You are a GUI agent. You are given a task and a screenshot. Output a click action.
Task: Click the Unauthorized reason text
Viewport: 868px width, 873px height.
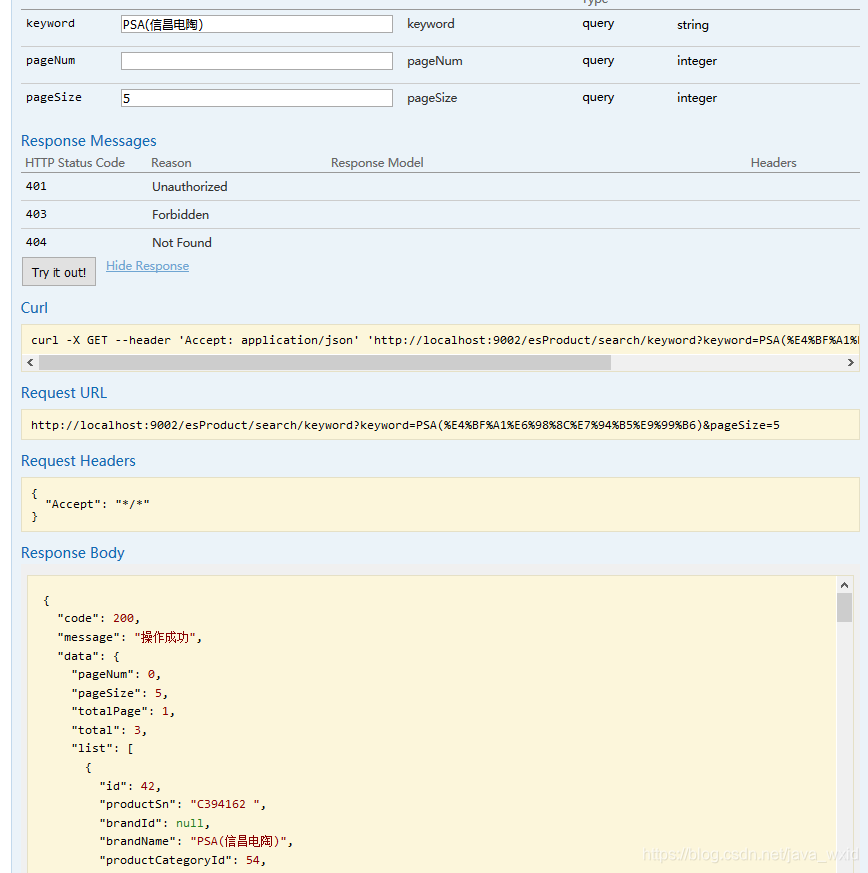point(190,187)
